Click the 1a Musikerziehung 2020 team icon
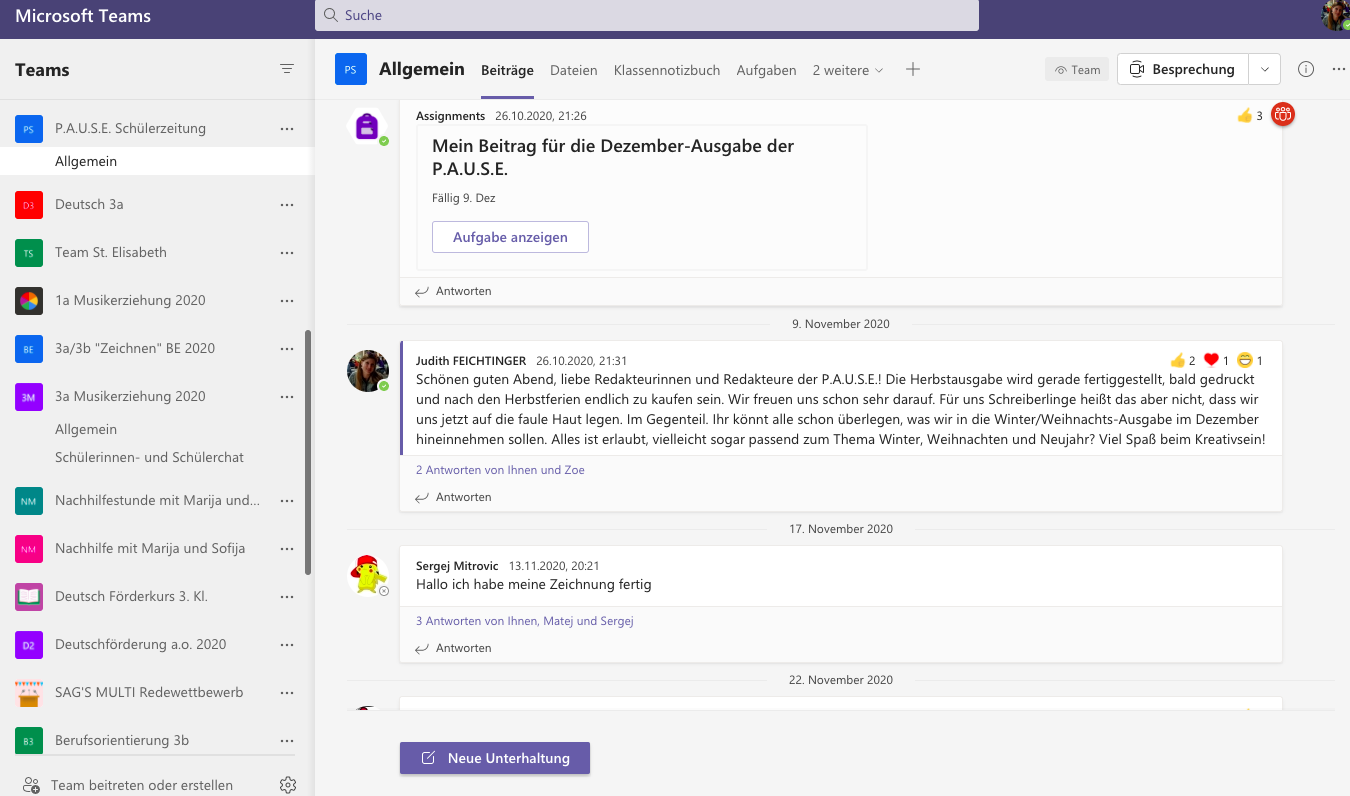 pos(29,300)
